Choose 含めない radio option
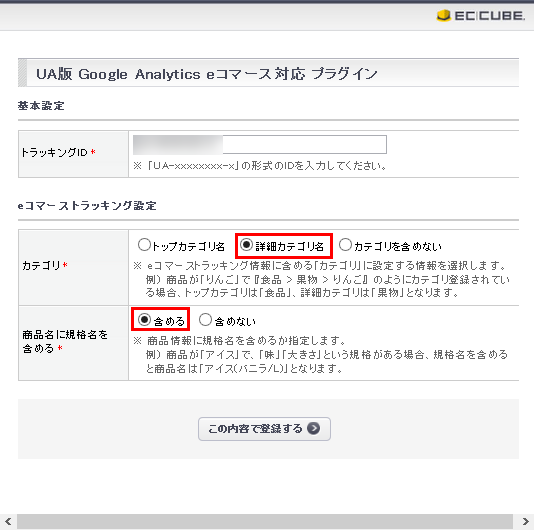534x530 pixels. pos(205,319)
